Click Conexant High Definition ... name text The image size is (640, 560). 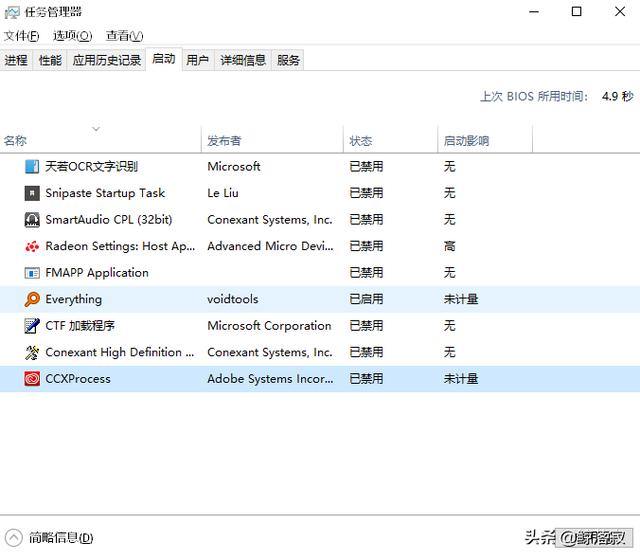(x=120, y=352)
